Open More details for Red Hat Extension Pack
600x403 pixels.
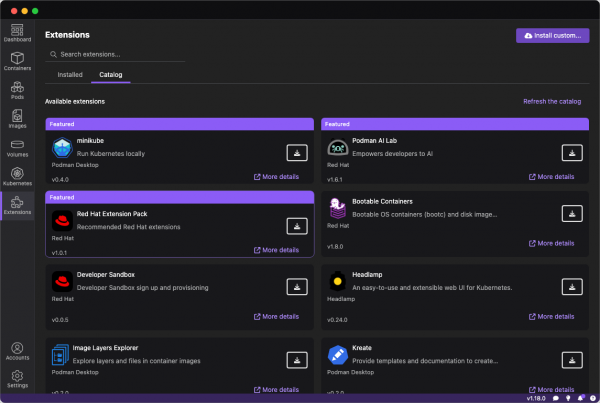(278, 249)
